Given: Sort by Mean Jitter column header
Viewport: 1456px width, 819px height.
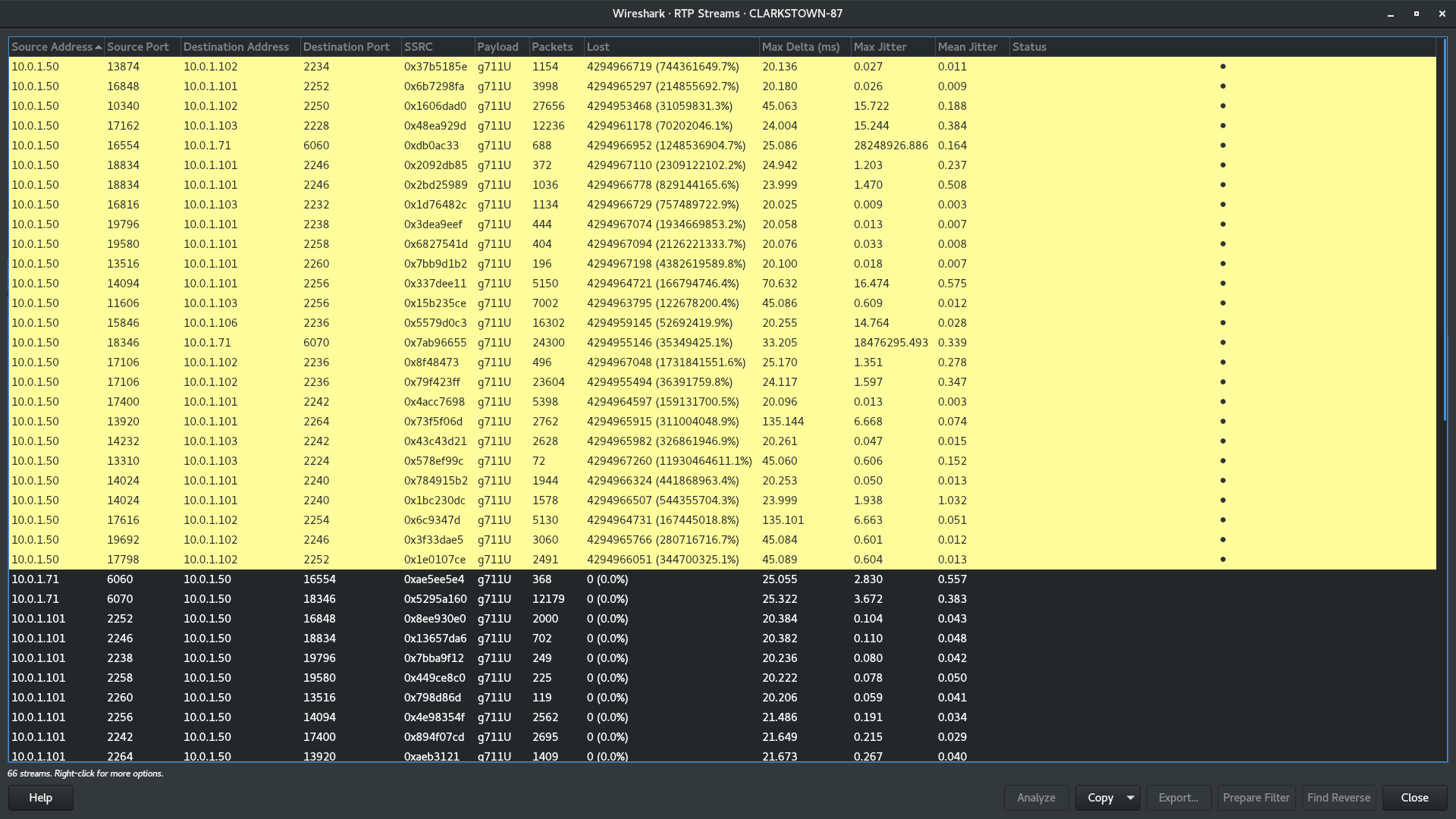Looking at the screenshot, I should tap(972, 47).
